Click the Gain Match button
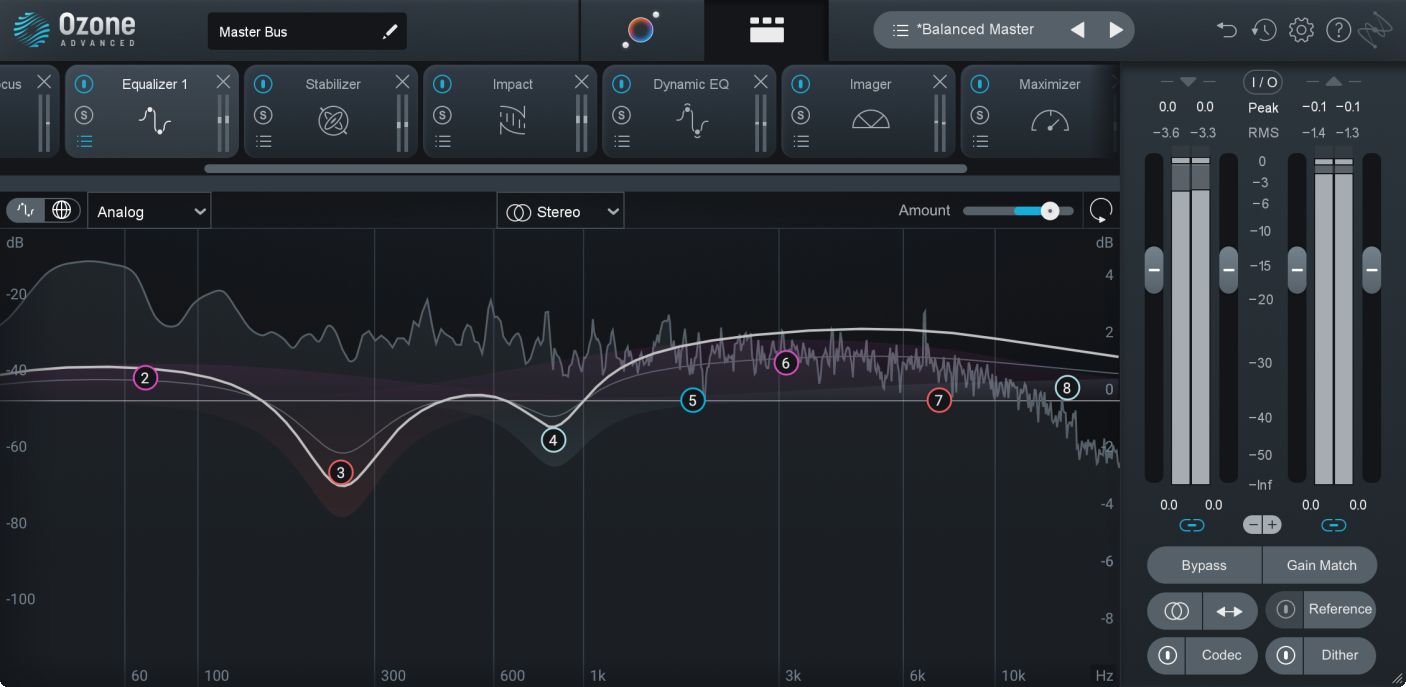Image resolution: width=1406 pixels, height=687 pixels. point(1321,565)
